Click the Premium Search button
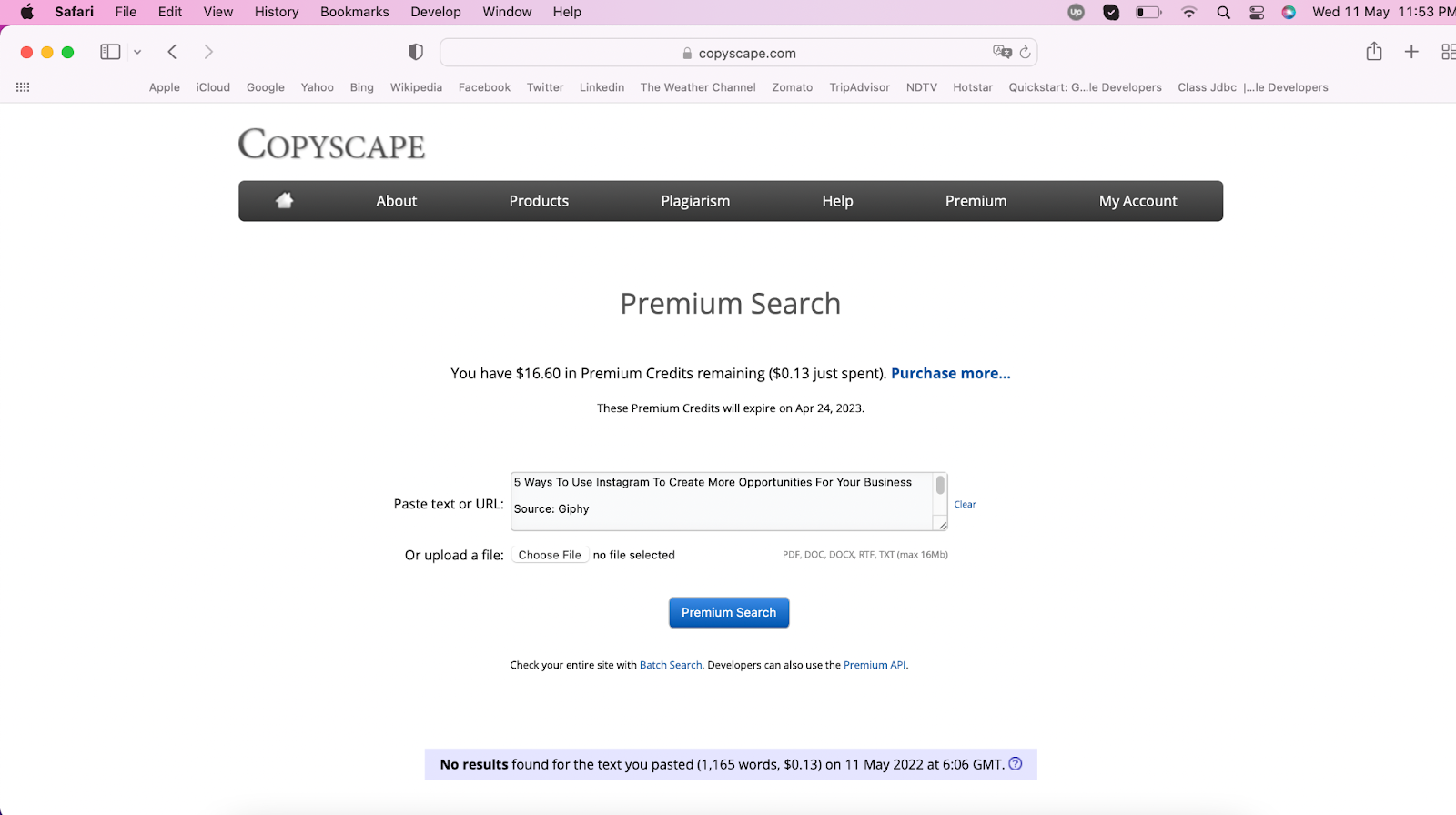 point(729,612)
